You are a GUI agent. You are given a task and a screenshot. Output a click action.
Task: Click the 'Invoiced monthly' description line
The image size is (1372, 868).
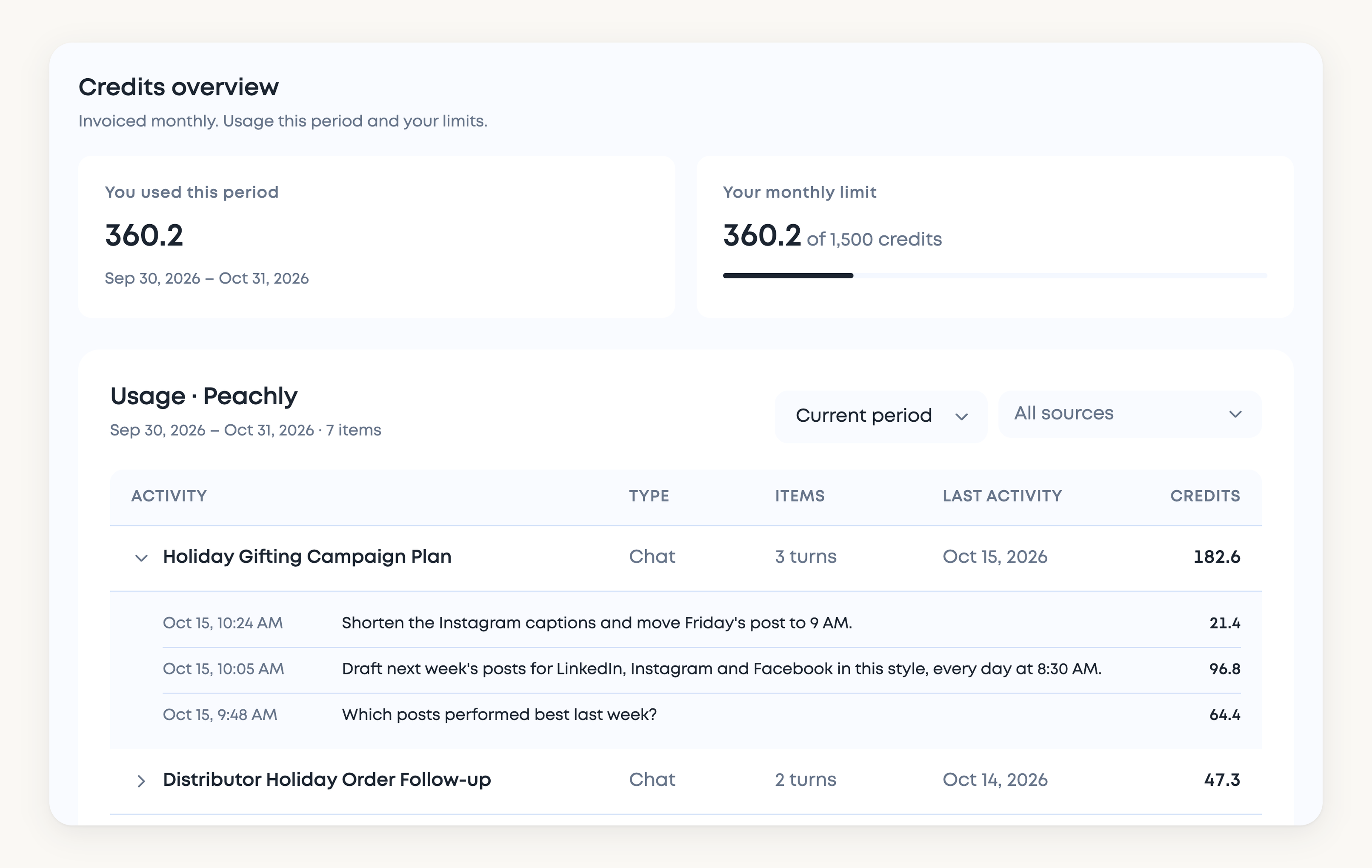pyautogui.click(x=283, y=121)
